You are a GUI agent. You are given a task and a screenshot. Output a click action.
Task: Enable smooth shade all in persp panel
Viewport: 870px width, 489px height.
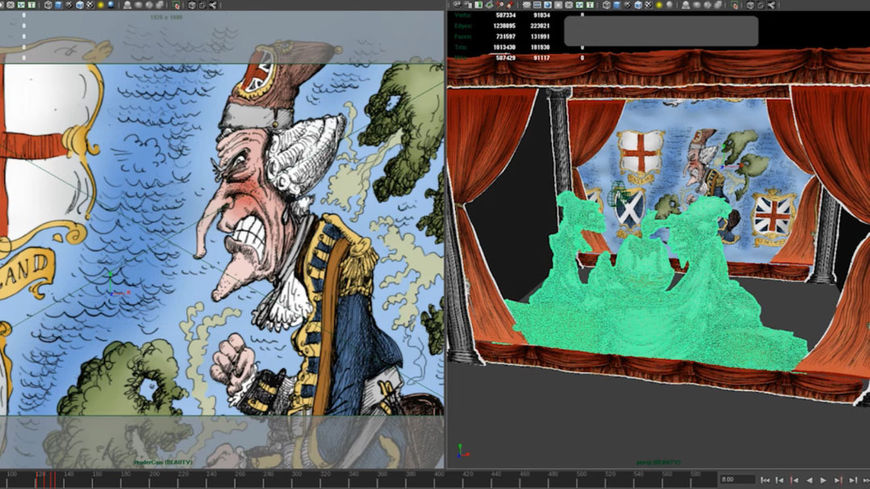coord(616,4)
